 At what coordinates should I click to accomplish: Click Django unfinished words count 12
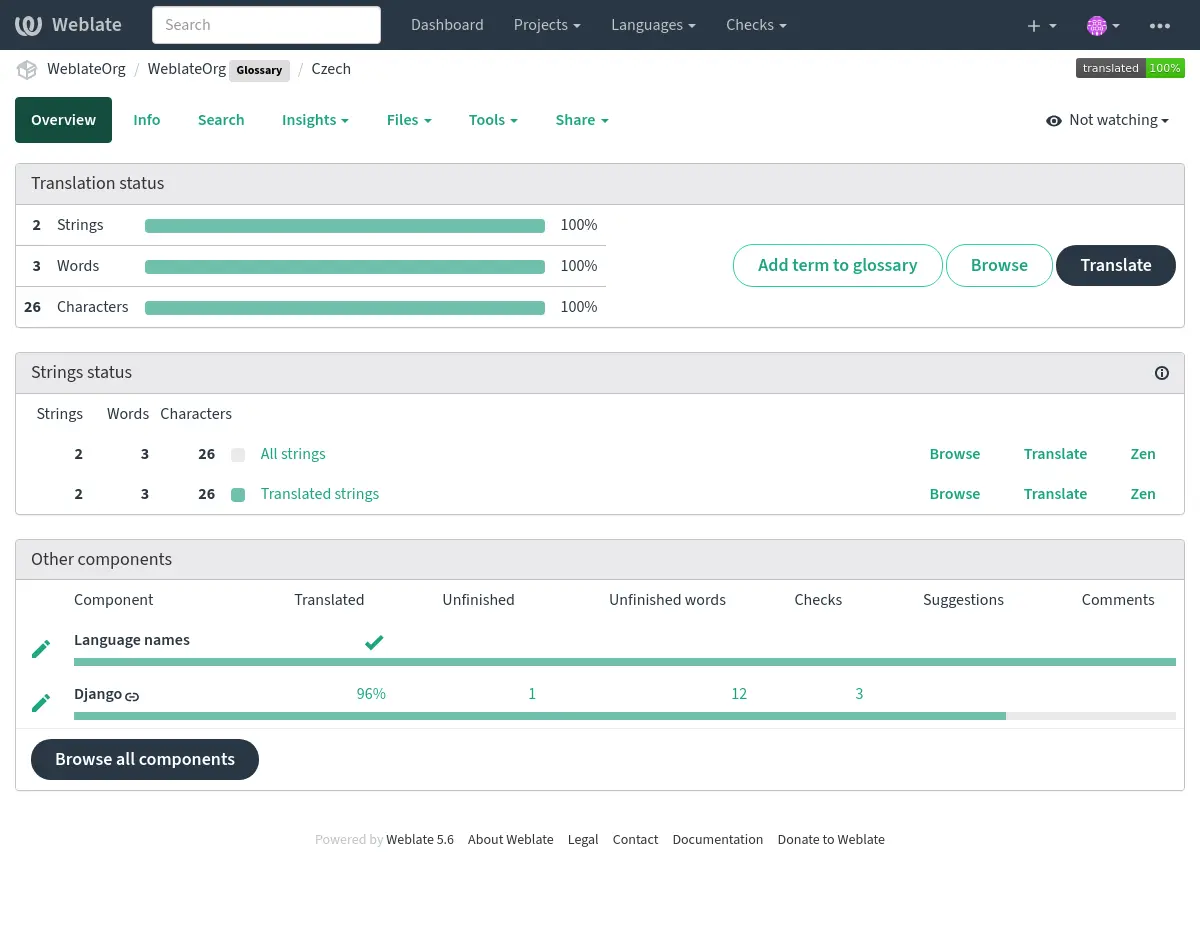tap(739, 694)
